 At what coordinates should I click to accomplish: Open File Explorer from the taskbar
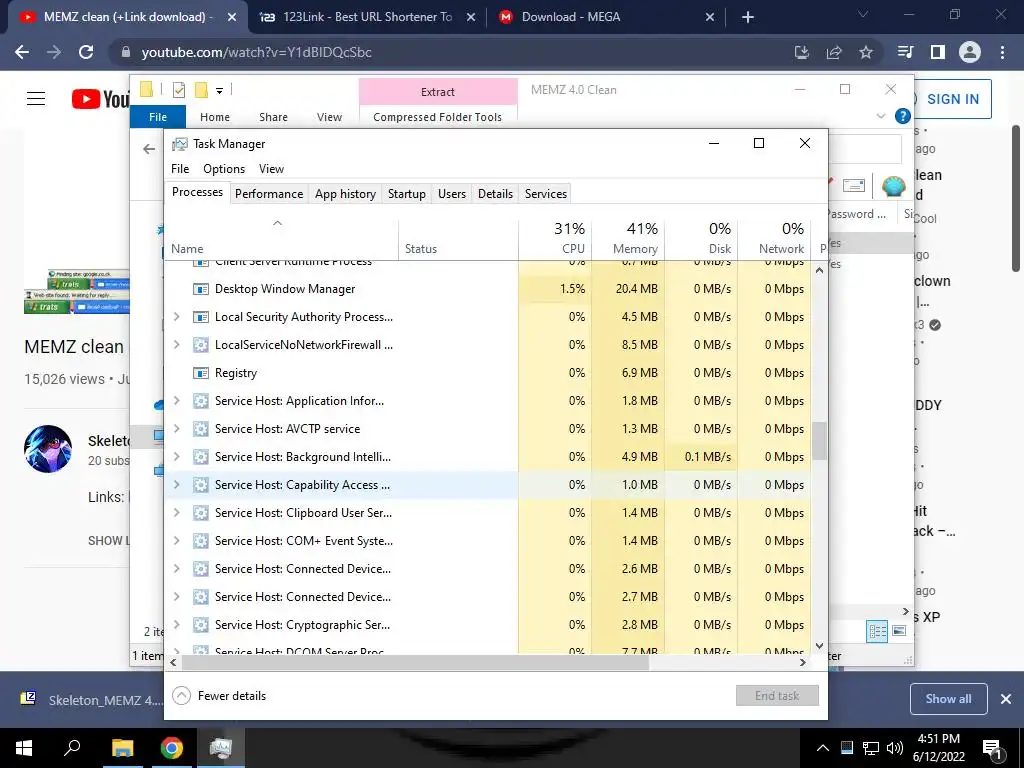122,748
